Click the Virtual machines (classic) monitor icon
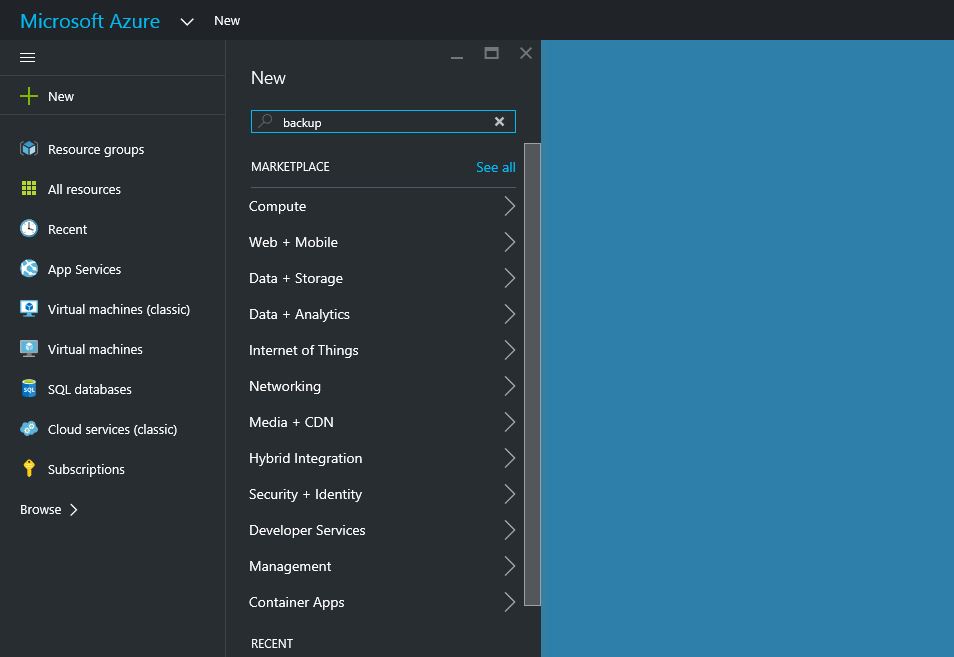This screenshot has width=954, height=657. pos(29,308)
